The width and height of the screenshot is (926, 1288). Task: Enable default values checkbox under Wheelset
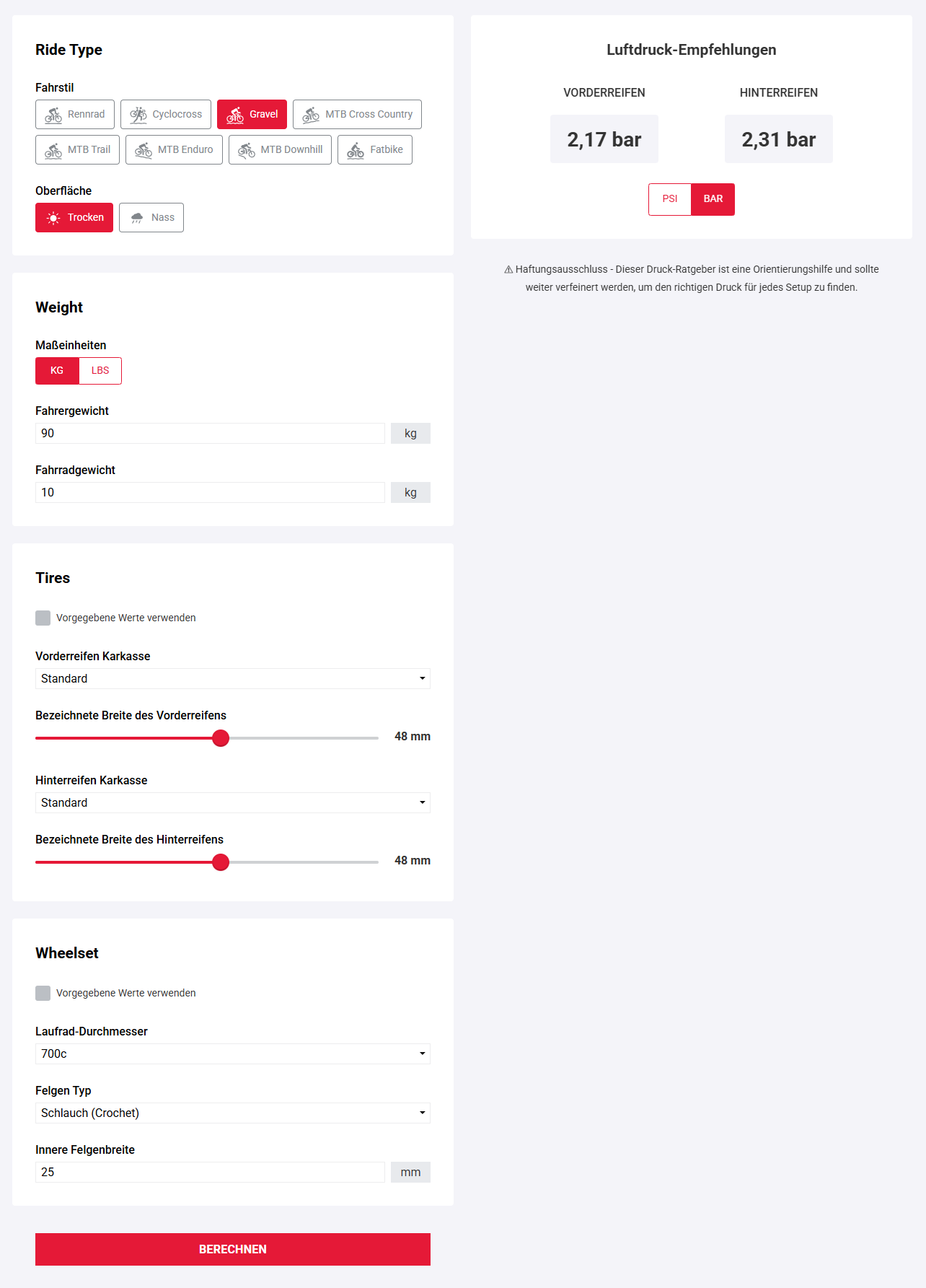point(43,993)
